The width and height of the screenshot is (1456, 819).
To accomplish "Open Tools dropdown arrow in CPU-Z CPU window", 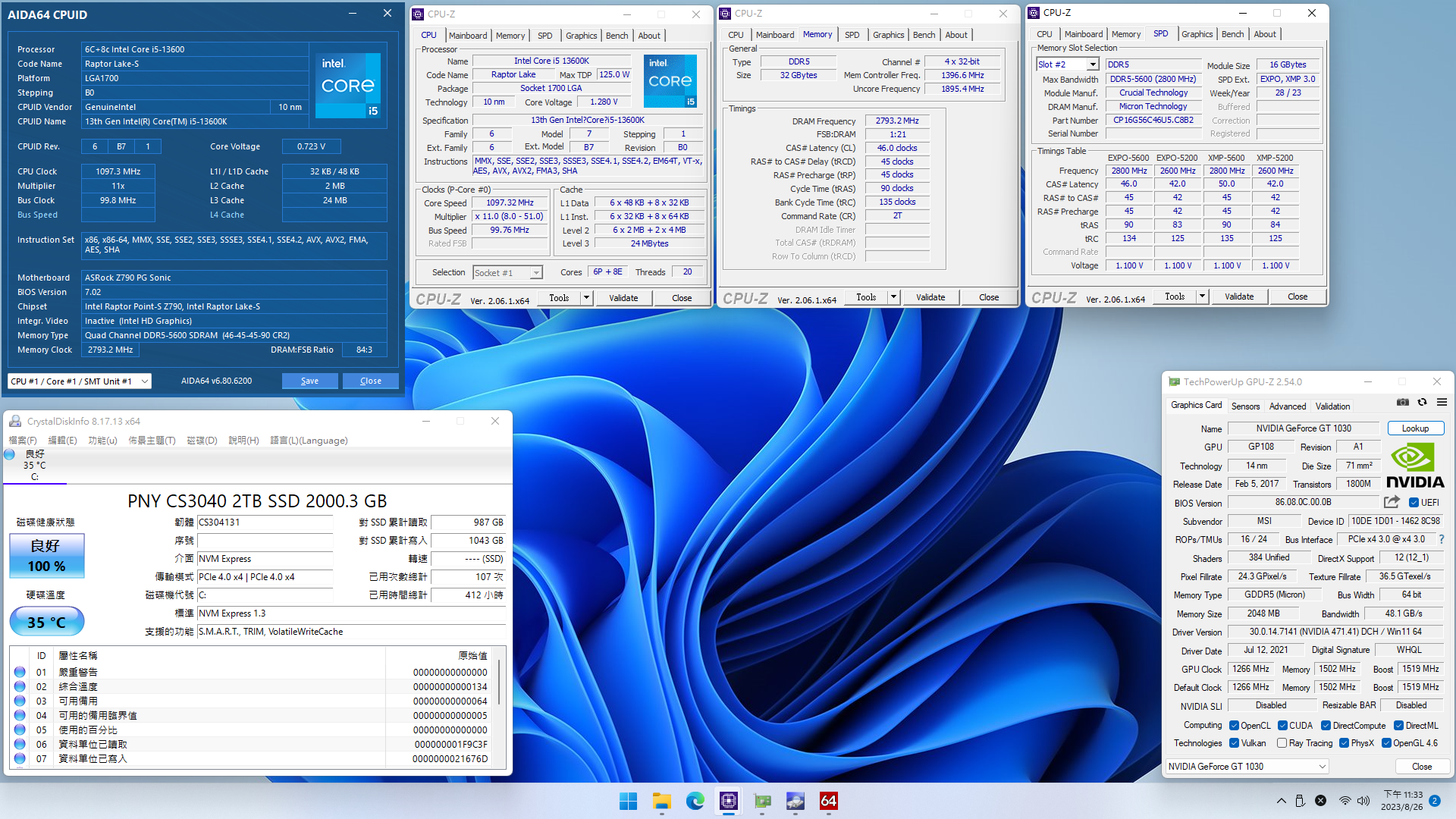I will click(586, 298).
